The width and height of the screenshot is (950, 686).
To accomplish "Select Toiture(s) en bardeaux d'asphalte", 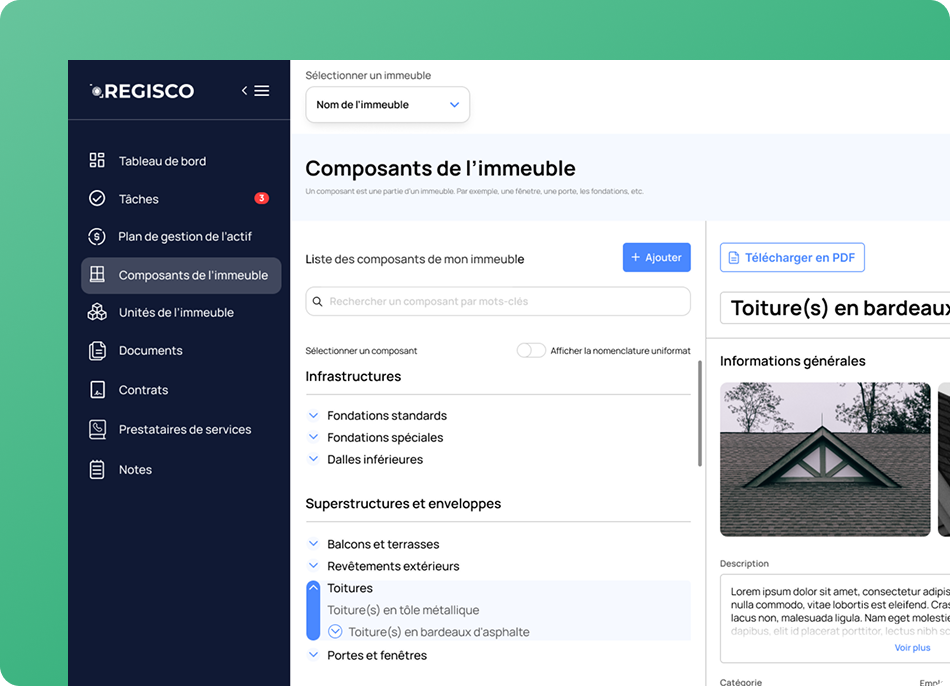I will point(439,631).
